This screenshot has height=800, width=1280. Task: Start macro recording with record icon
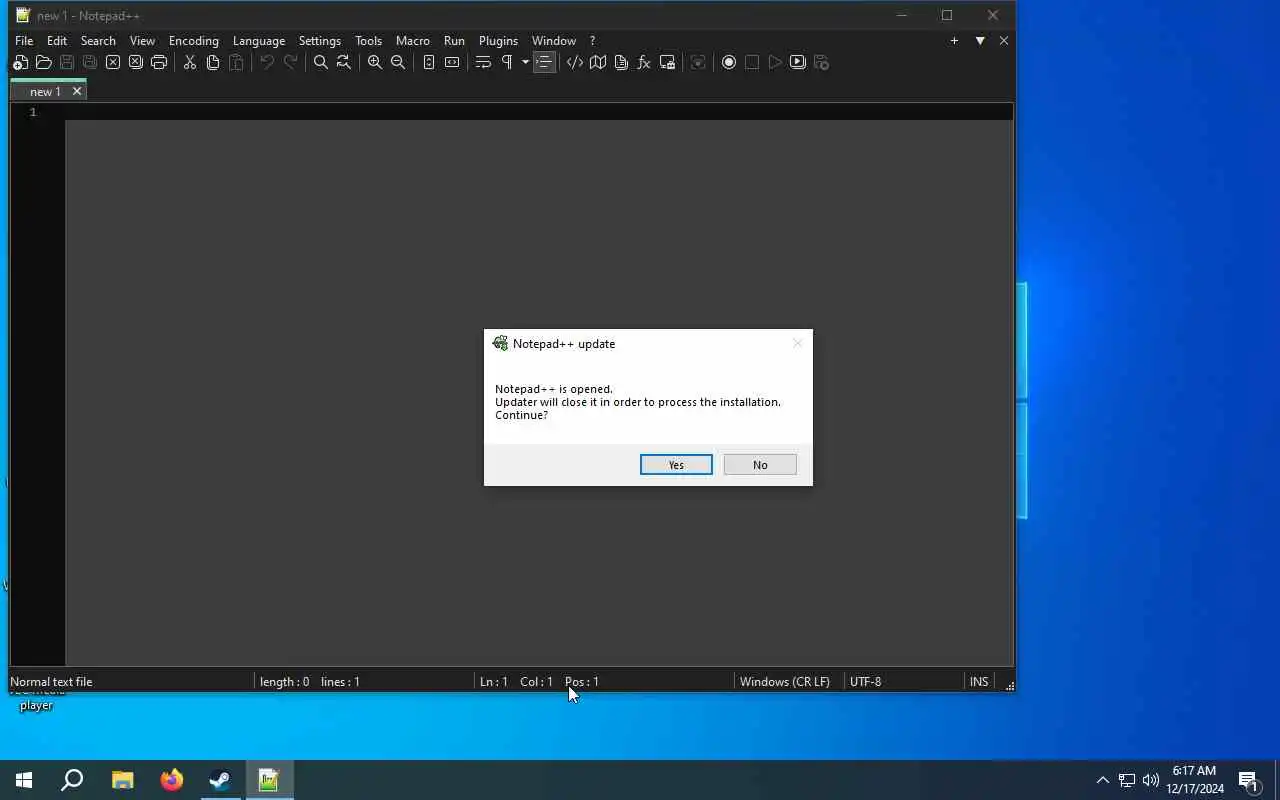(x=729, y=62)
